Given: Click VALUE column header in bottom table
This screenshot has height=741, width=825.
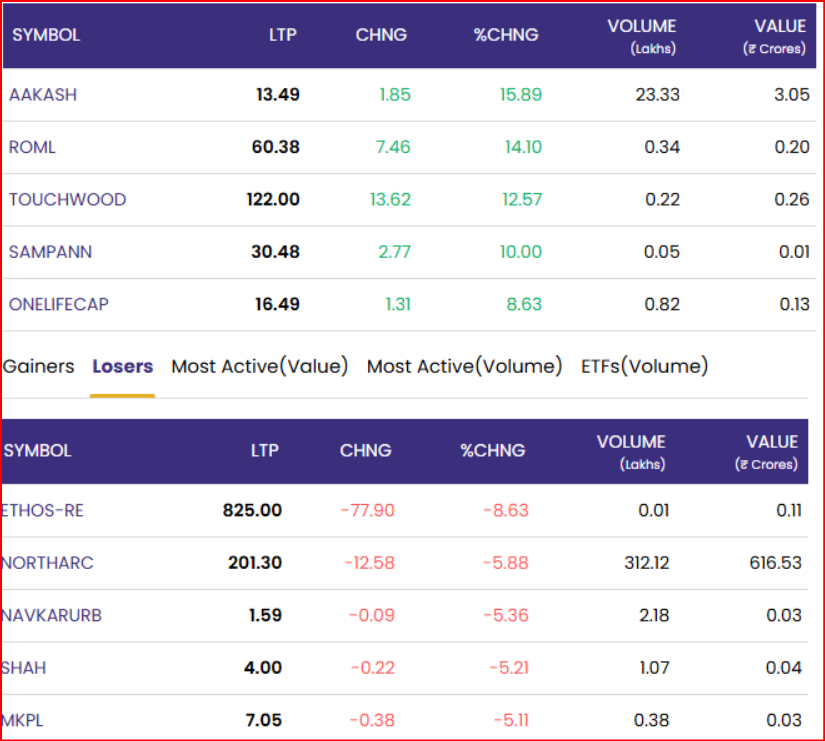Looking at the screenshot, I should (x=770, y=451).
